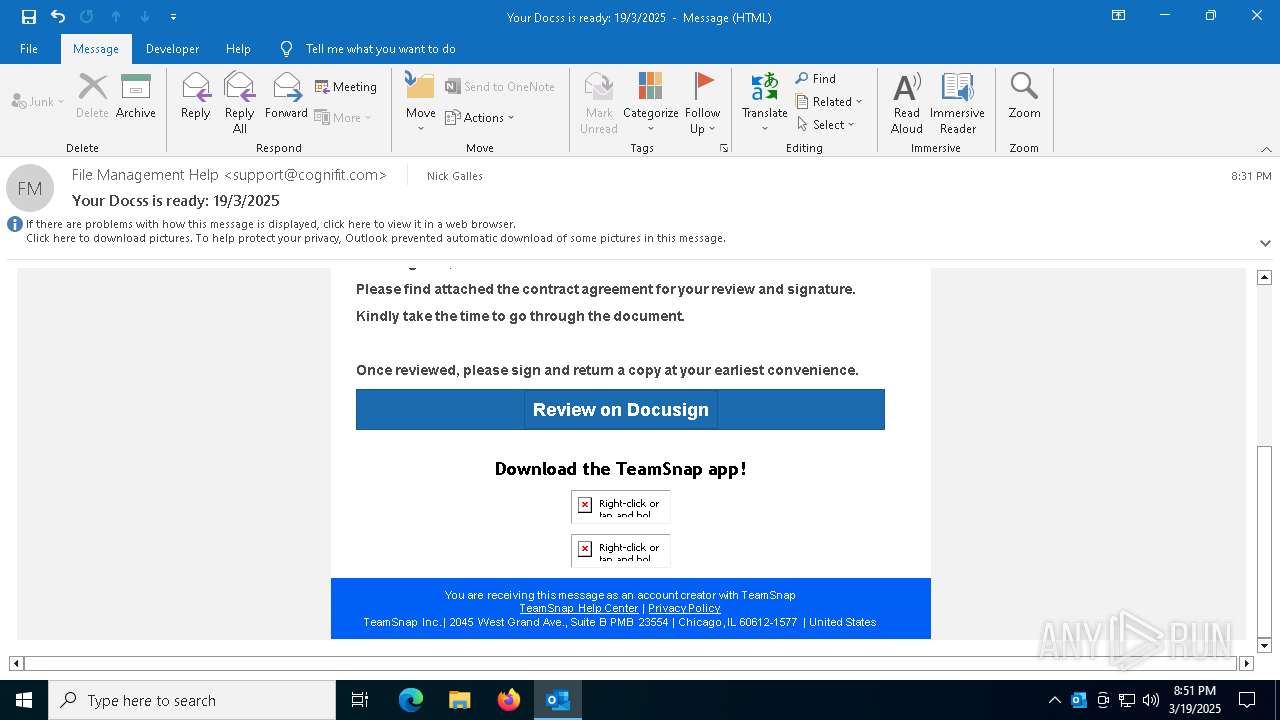This screenshot has width=1280, height=720.
Task: Open the Categorize color menu
Action: 651,103
